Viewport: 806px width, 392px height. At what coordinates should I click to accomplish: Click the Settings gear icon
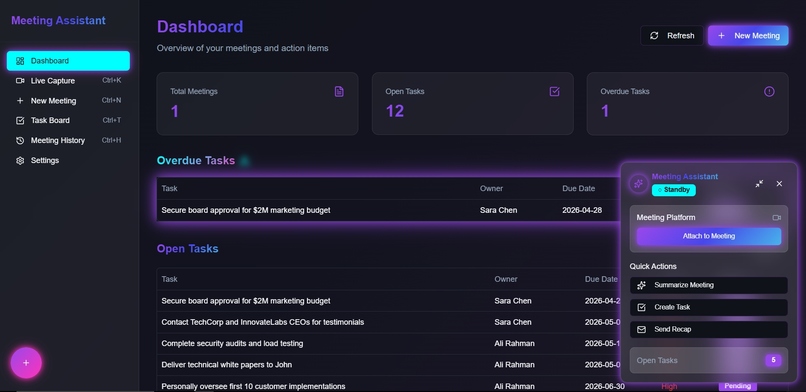click(x=20, y=160)
